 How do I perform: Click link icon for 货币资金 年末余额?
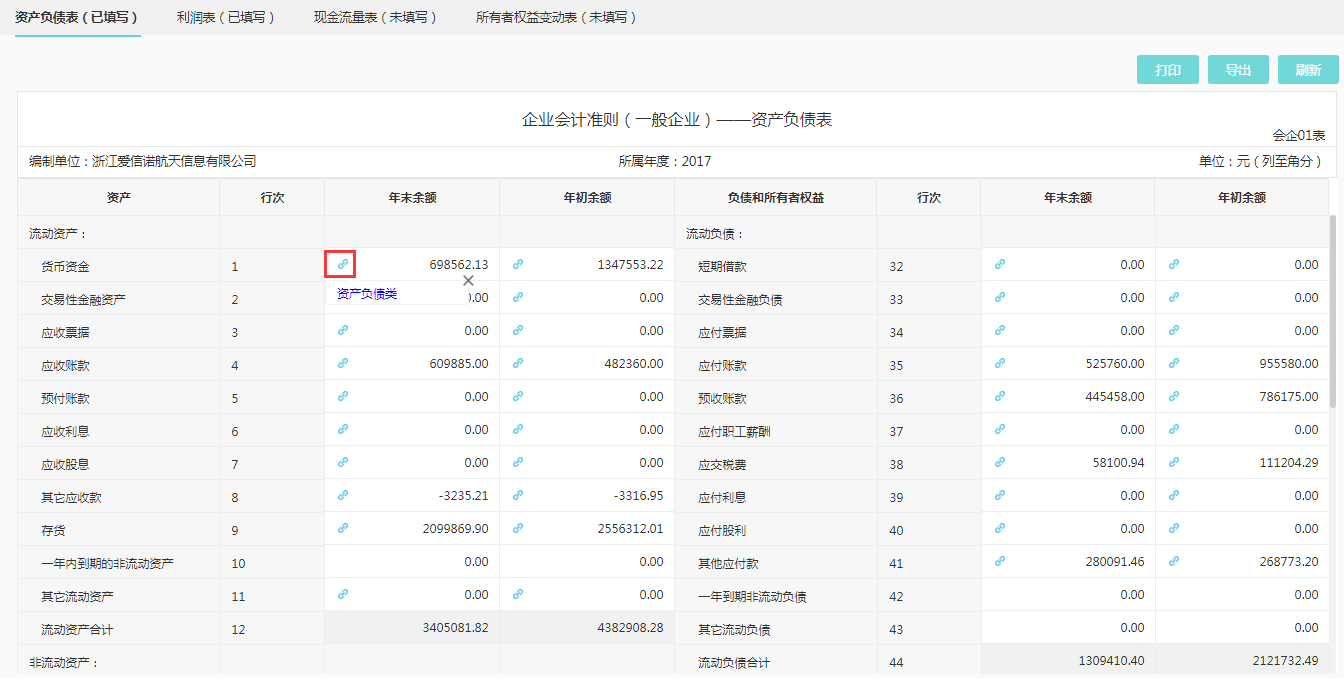tap(342, 264)
